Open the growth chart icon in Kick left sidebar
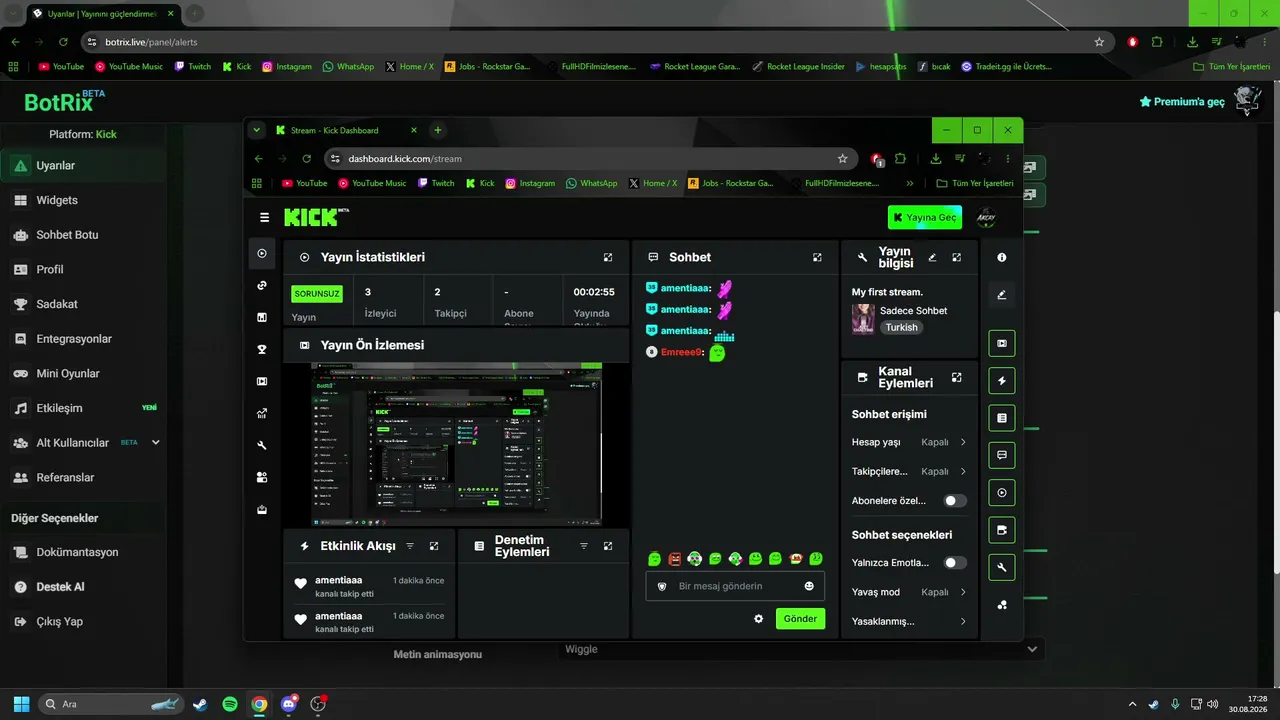1280x720 pixels. [262, 413]
